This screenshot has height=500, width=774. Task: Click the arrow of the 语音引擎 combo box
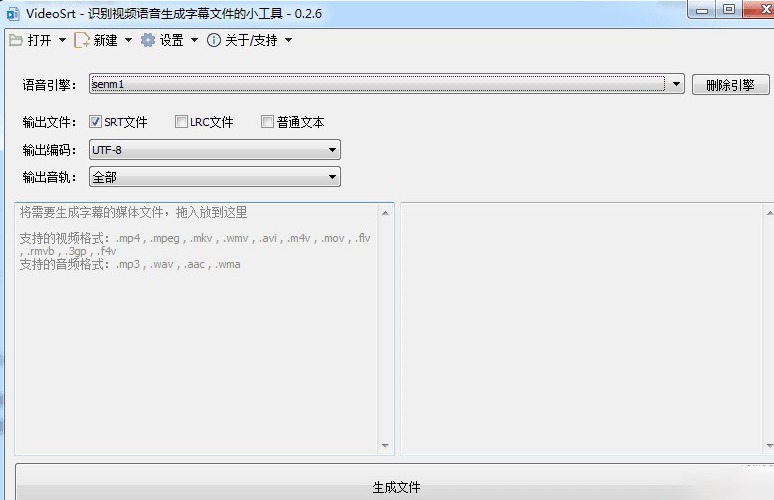[676, 84]
